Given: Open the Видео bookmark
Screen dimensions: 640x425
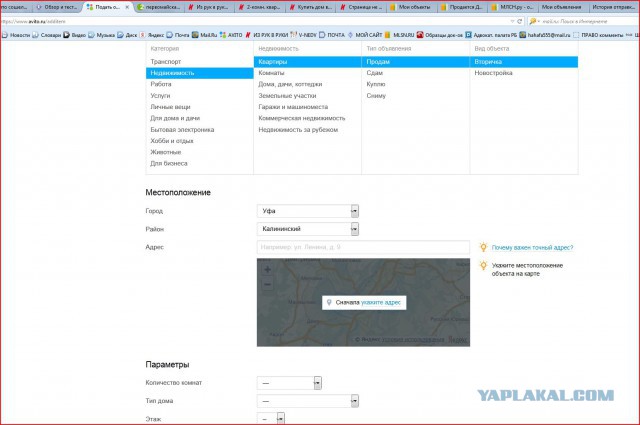Looking at the screenshot, I should (74, 35).
